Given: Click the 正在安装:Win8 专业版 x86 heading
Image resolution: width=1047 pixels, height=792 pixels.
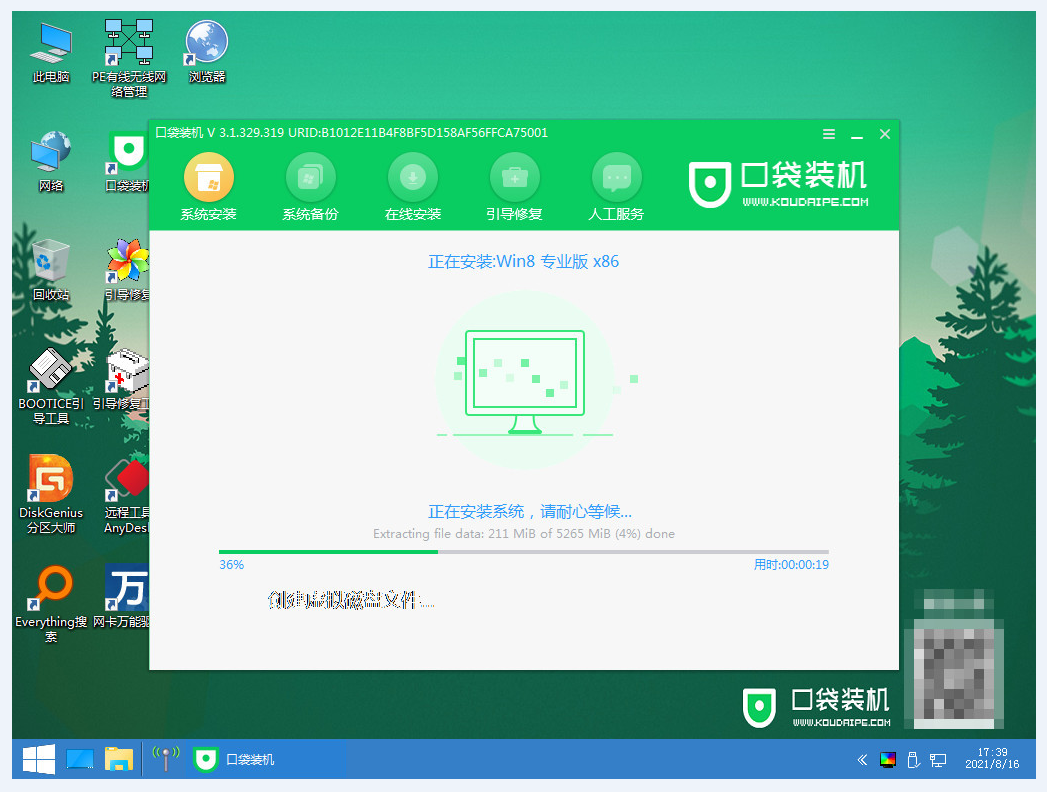Looking at the screenshot, I should click(x=524, y=262).
